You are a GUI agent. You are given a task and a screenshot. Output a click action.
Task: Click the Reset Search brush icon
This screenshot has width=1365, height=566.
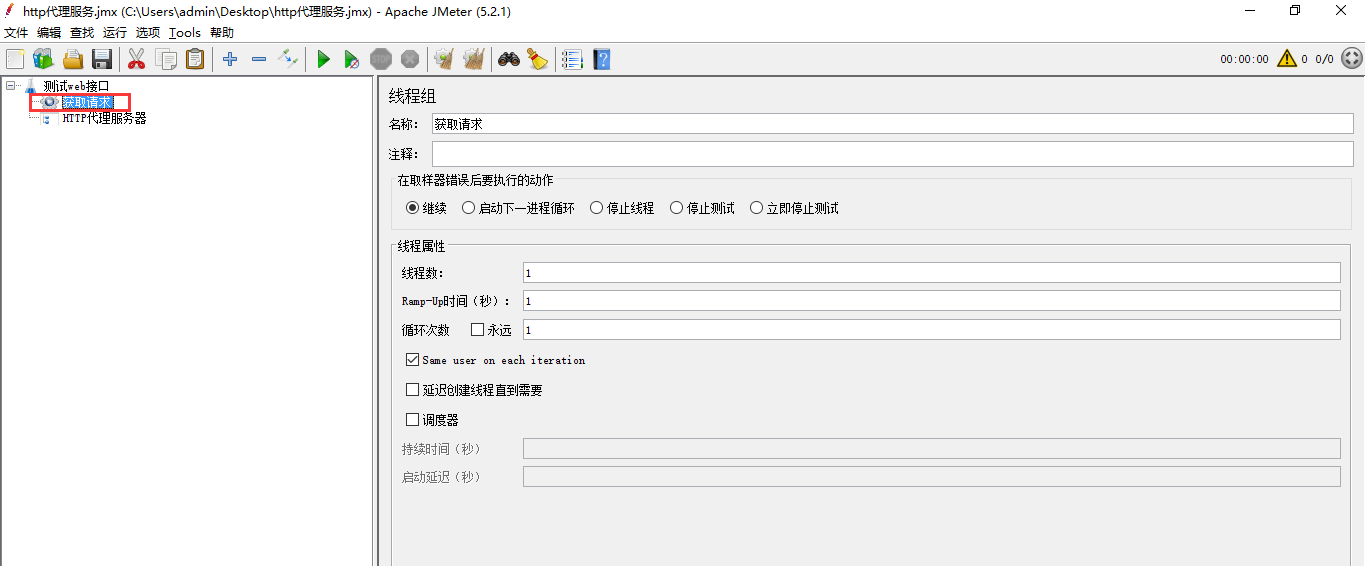point(538,59)
